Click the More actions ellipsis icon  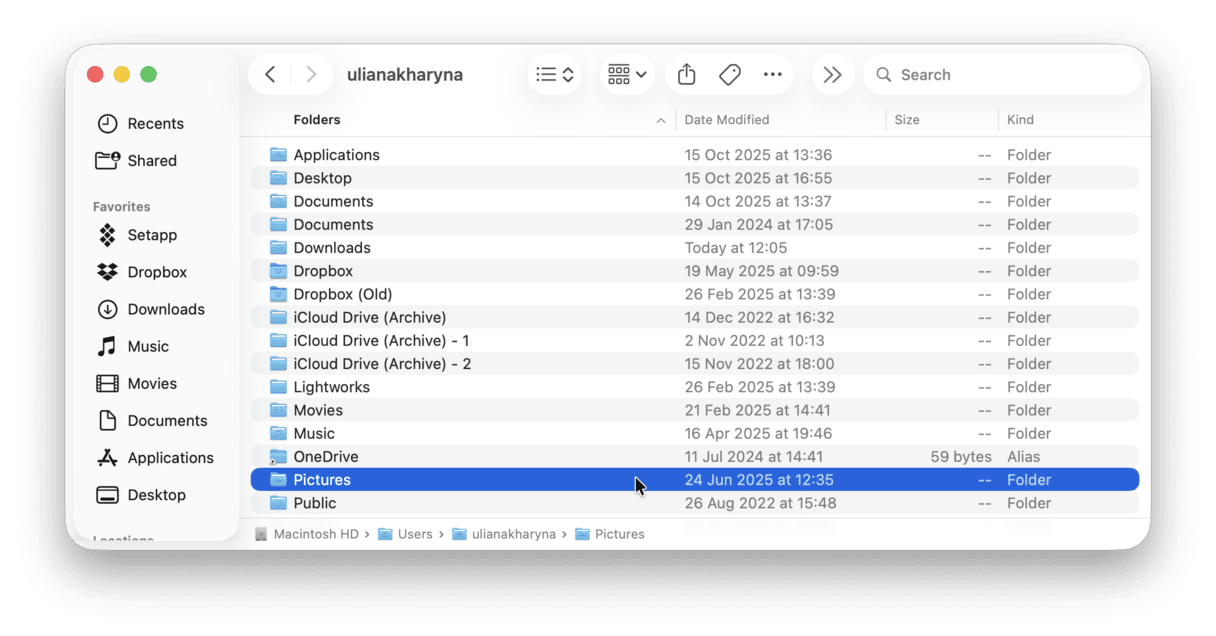[x=773, y=74]
